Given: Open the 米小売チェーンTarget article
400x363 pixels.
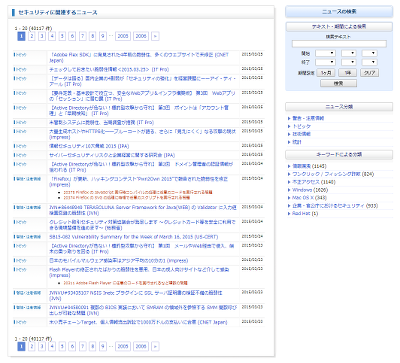Looking at the screenshot, I should point(138,322).
